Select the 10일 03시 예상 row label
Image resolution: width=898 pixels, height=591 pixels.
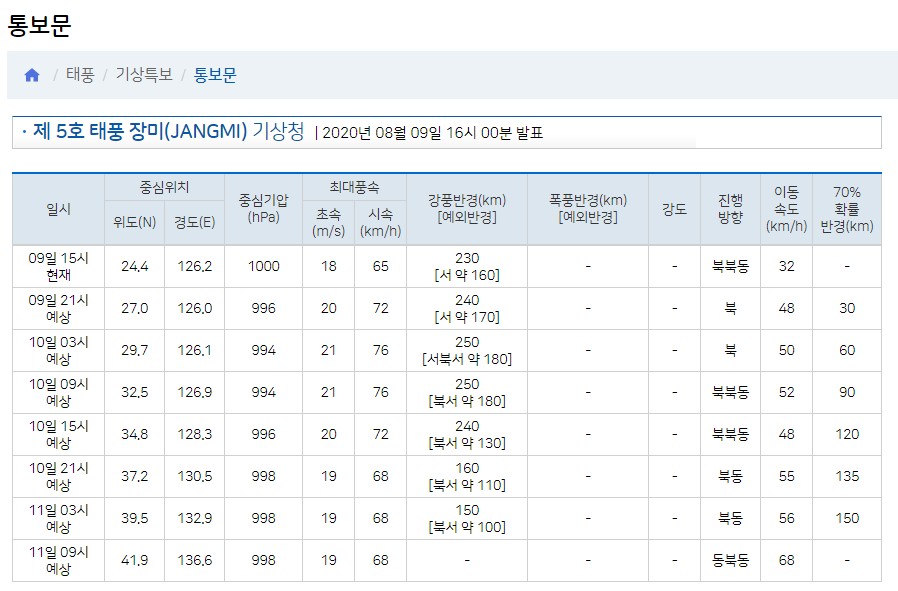pos(58,350)
